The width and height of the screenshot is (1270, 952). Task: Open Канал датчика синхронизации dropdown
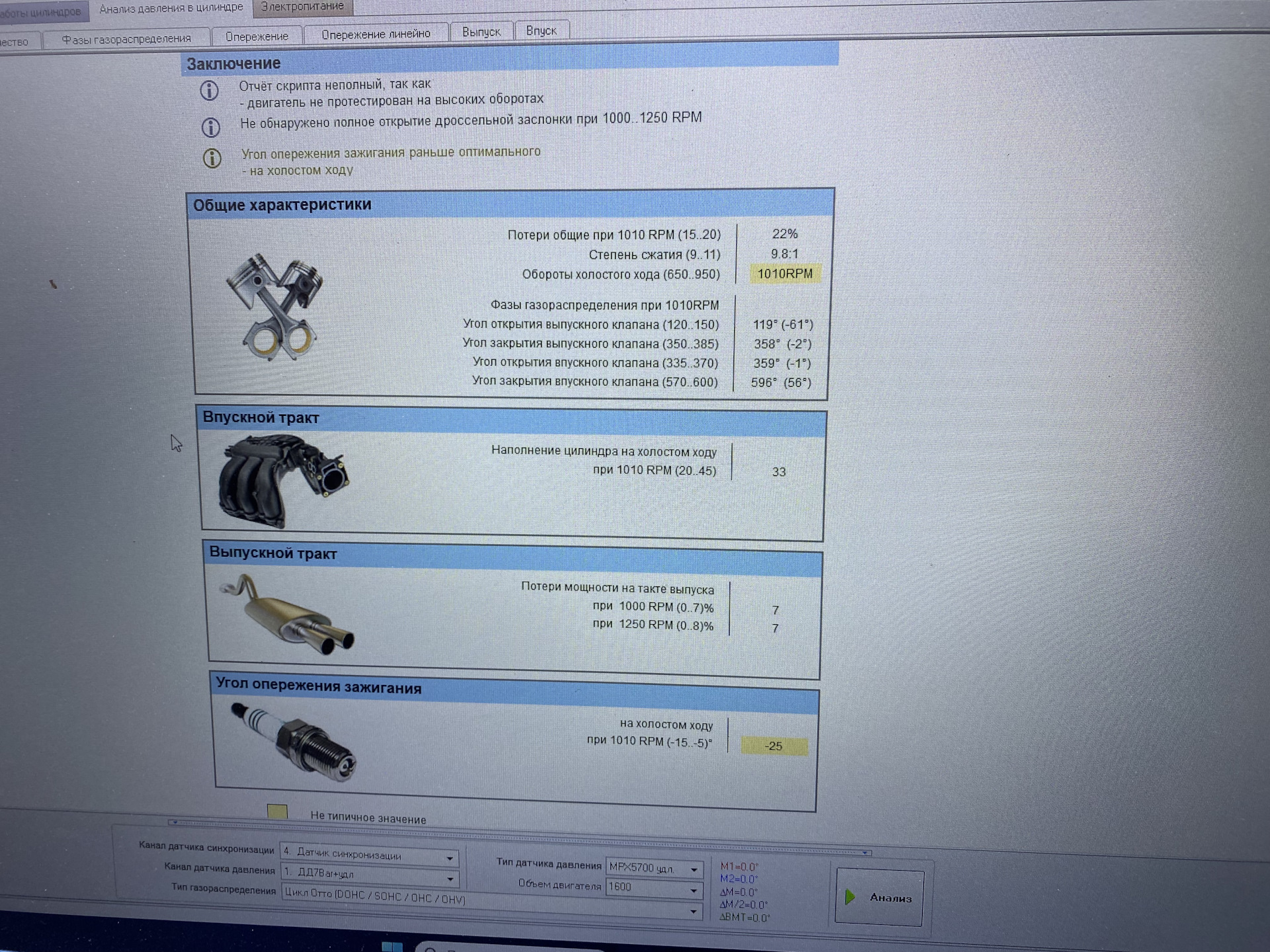tap(449, 858)
